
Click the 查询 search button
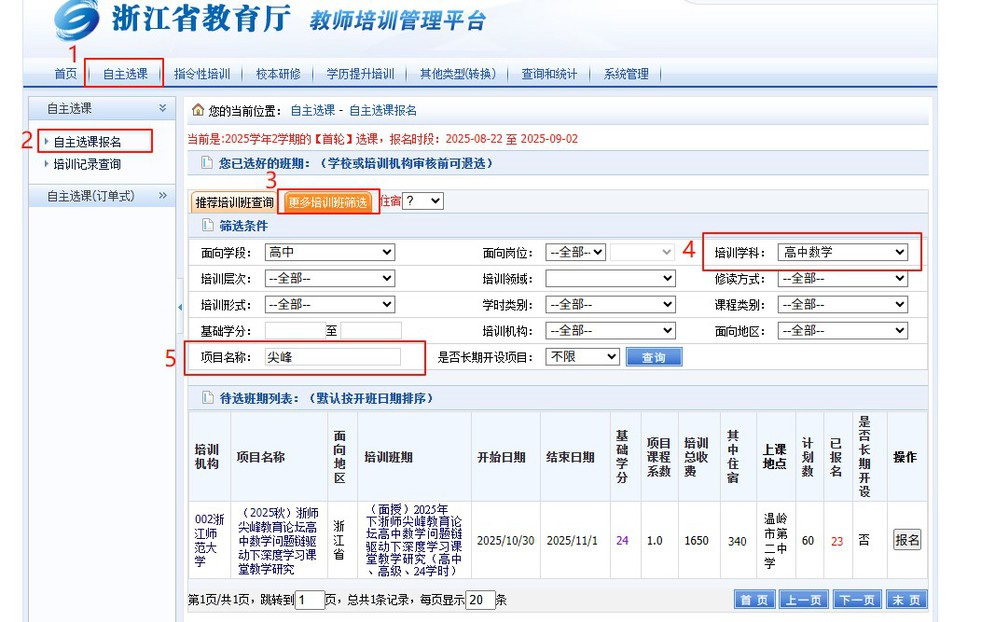pyautogui.click(x=654, y=357)
